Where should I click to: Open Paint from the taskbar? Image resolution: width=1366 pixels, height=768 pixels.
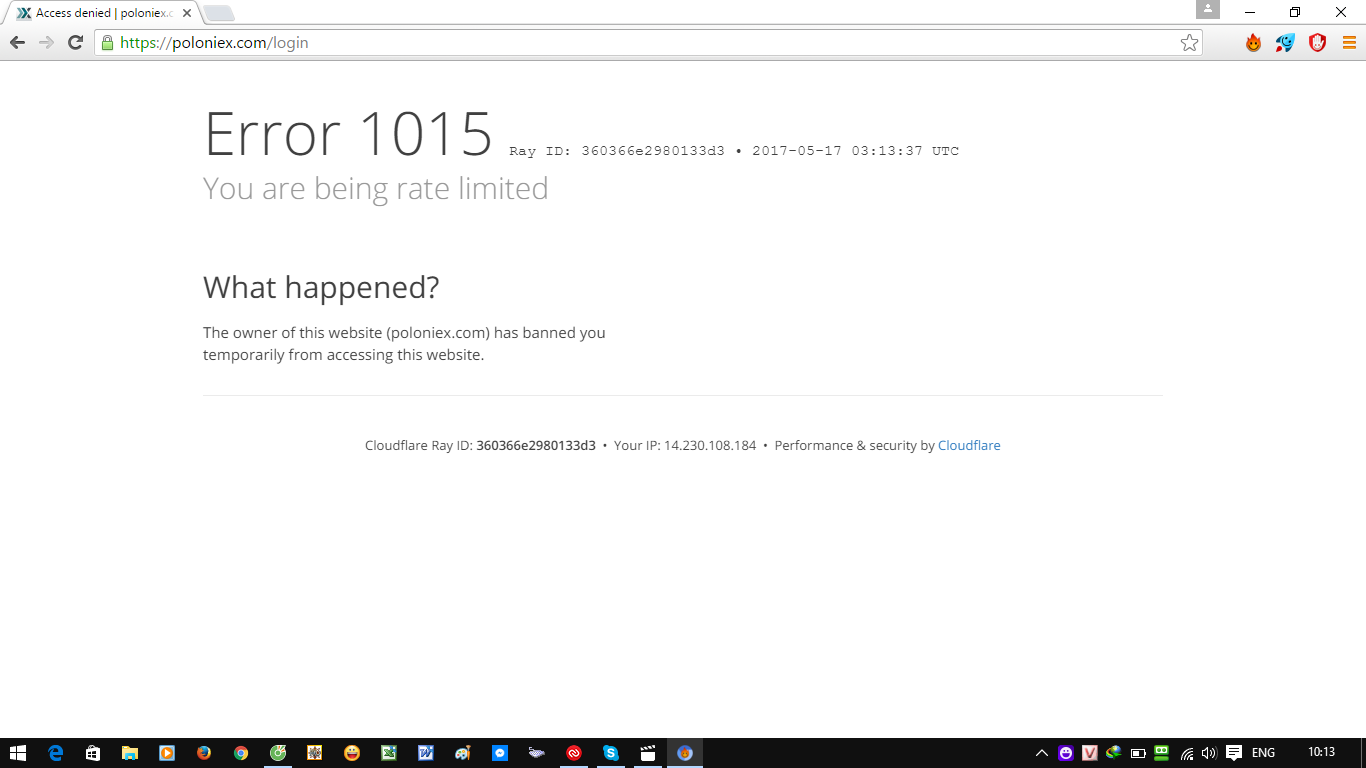(463, 753)
